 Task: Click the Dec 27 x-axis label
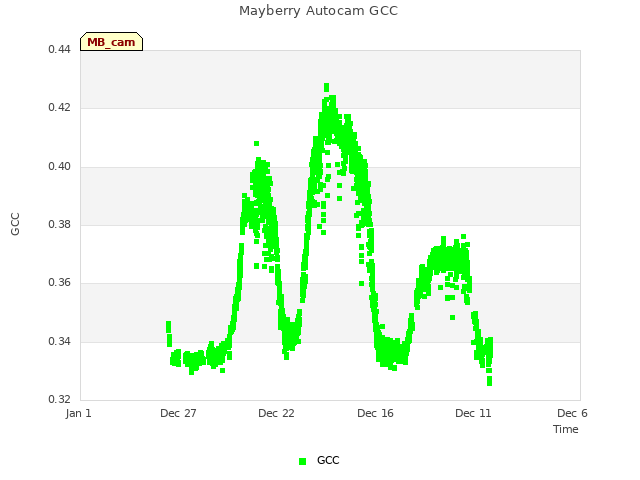point(178,413)
